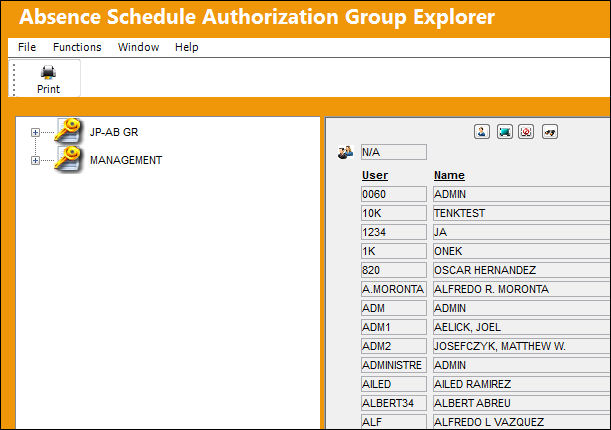Click the key icon for JP-AB GR
611x430 pixels.
coord(68,131)
